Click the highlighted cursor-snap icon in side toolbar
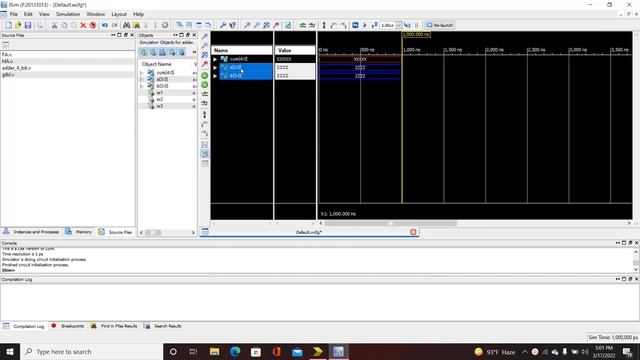 [x=205, y=154]
